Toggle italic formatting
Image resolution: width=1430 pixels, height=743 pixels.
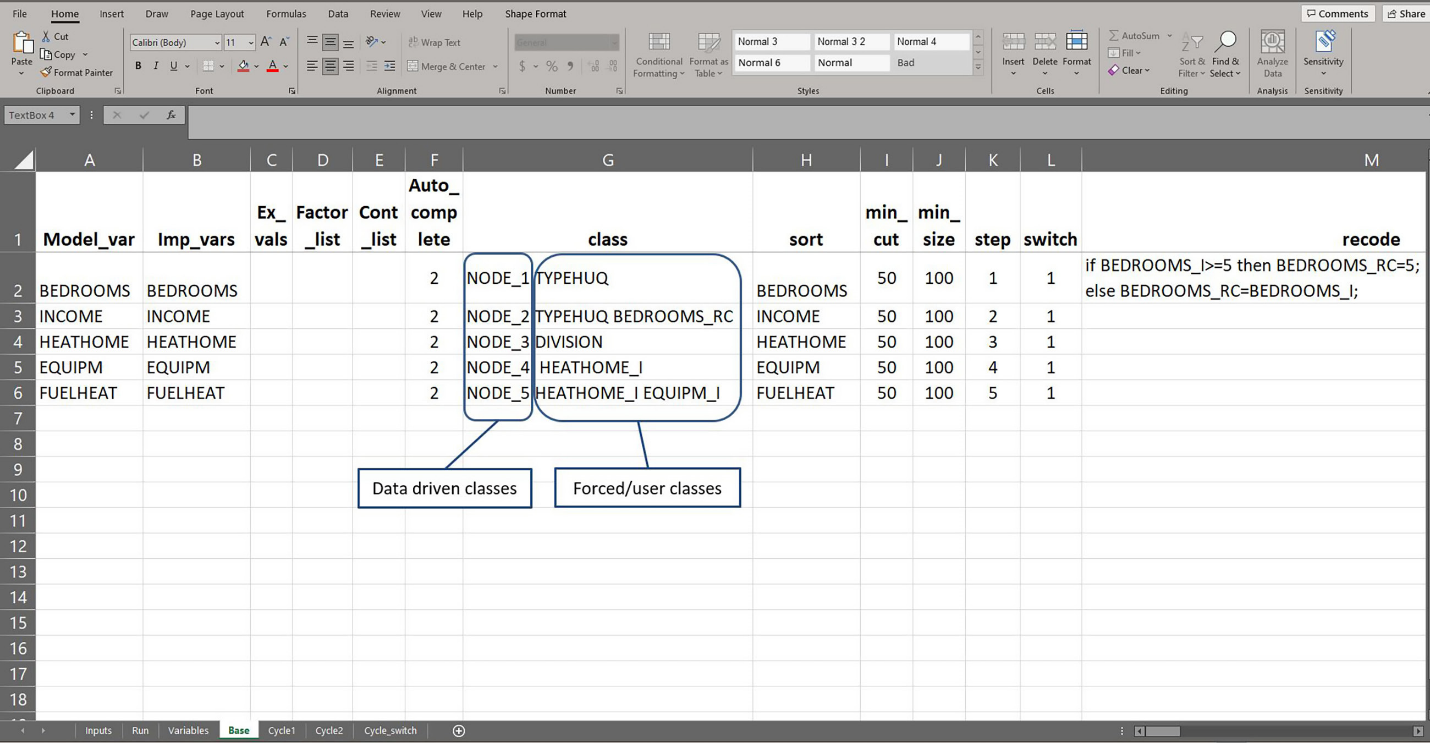155,66
